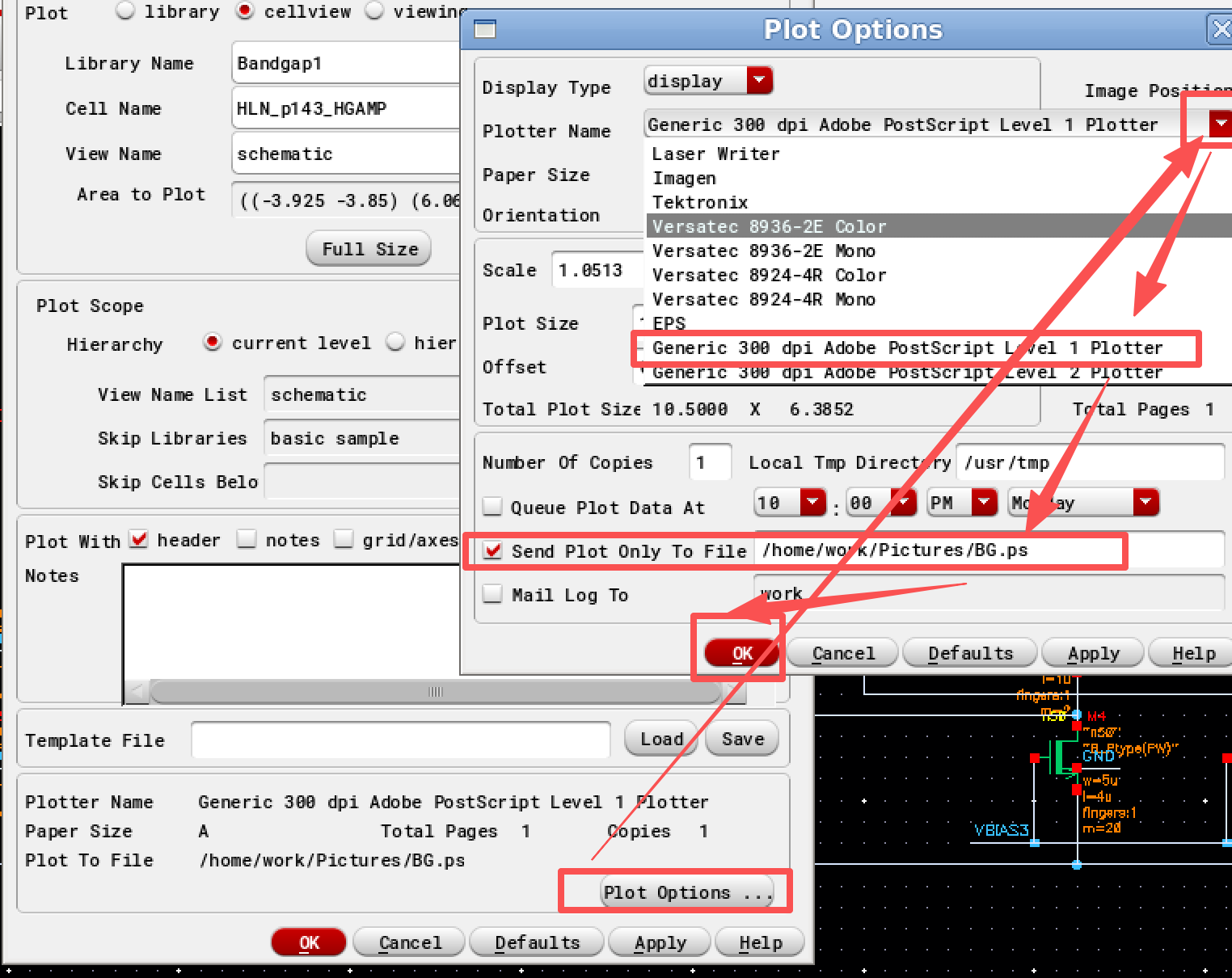This screenshot has height=978, width=1232.
Task: Choose Imagen from plotter list
Action: coord(939,178)
